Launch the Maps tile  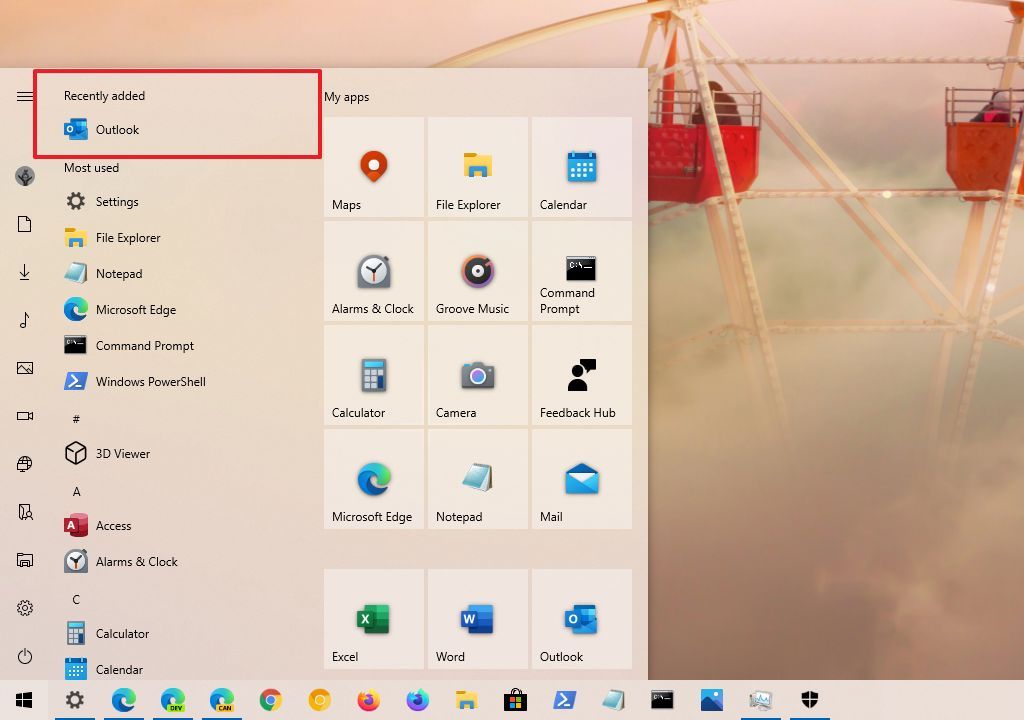373,167
